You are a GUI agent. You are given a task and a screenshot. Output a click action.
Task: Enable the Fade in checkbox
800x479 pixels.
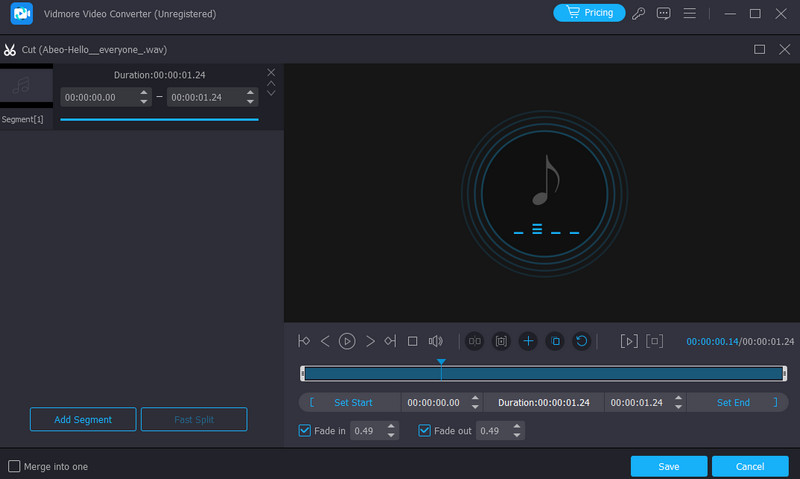point(305,431)
